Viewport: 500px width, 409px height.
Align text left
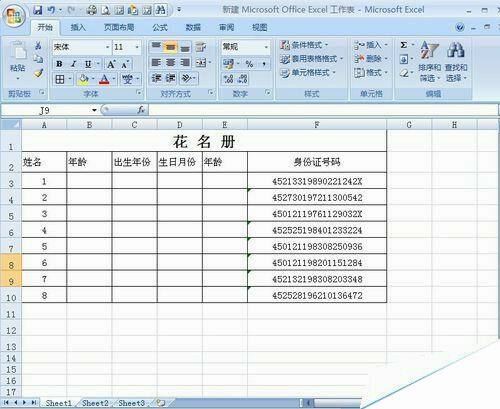click(x=156, y=63)
